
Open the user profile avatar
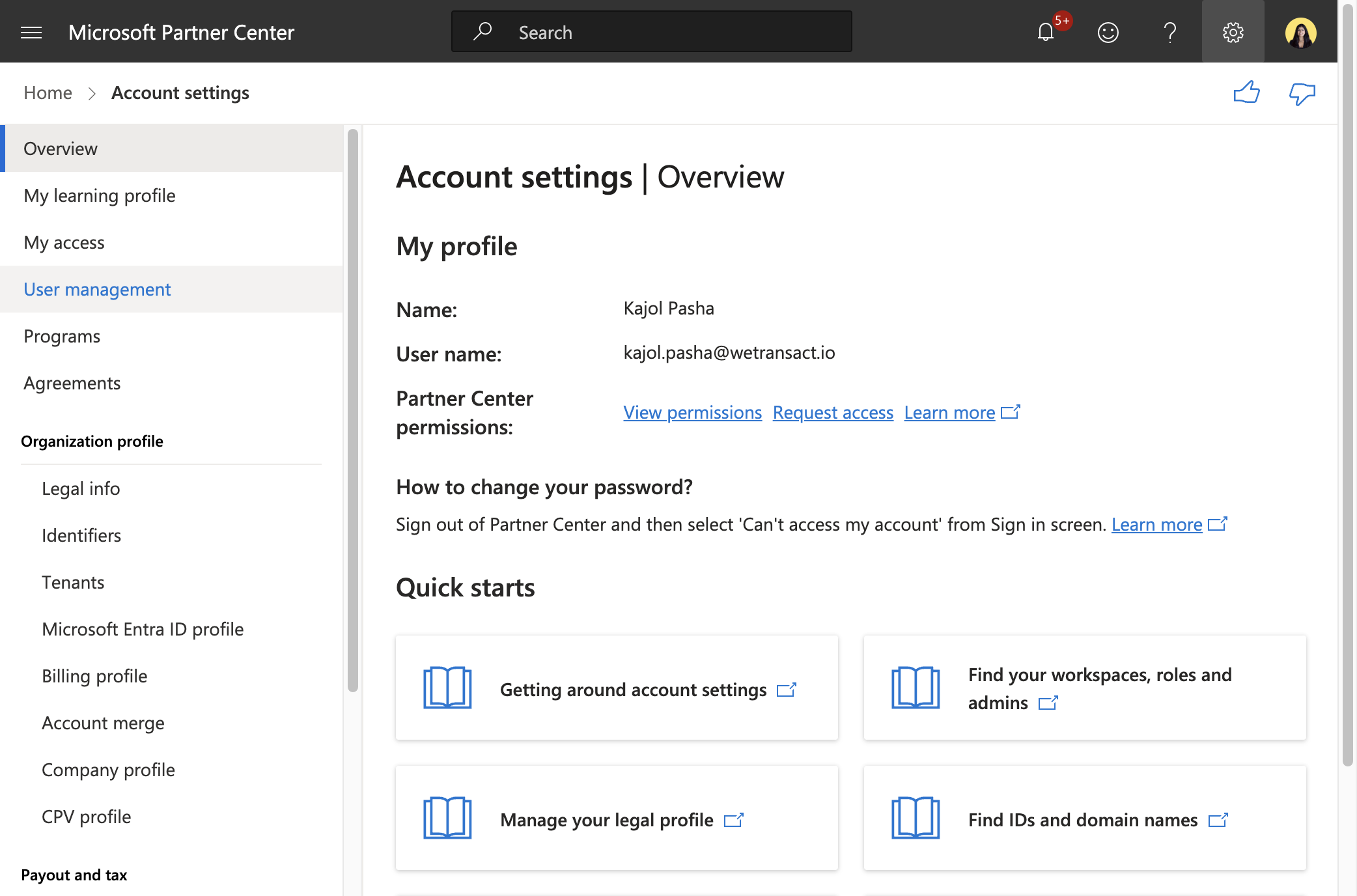(1300, 33)
